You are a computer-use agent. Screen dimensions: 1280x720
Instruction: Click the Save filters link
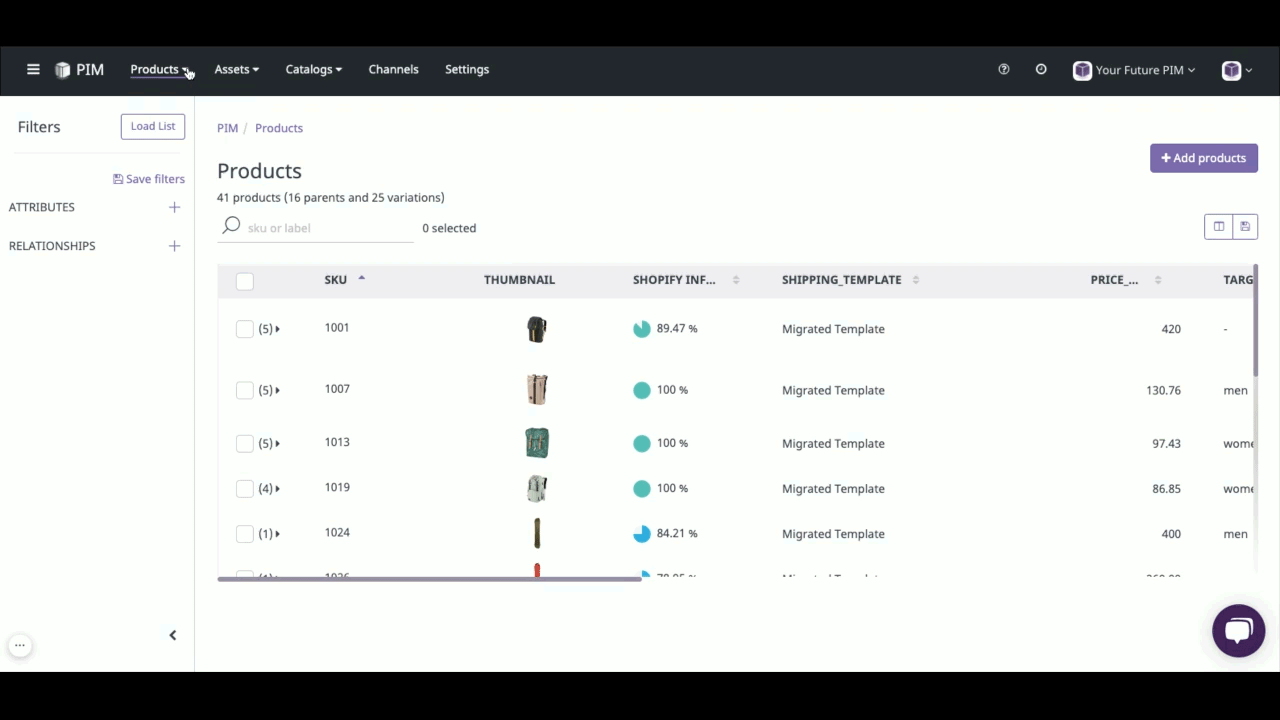click(x=148, y=178)
